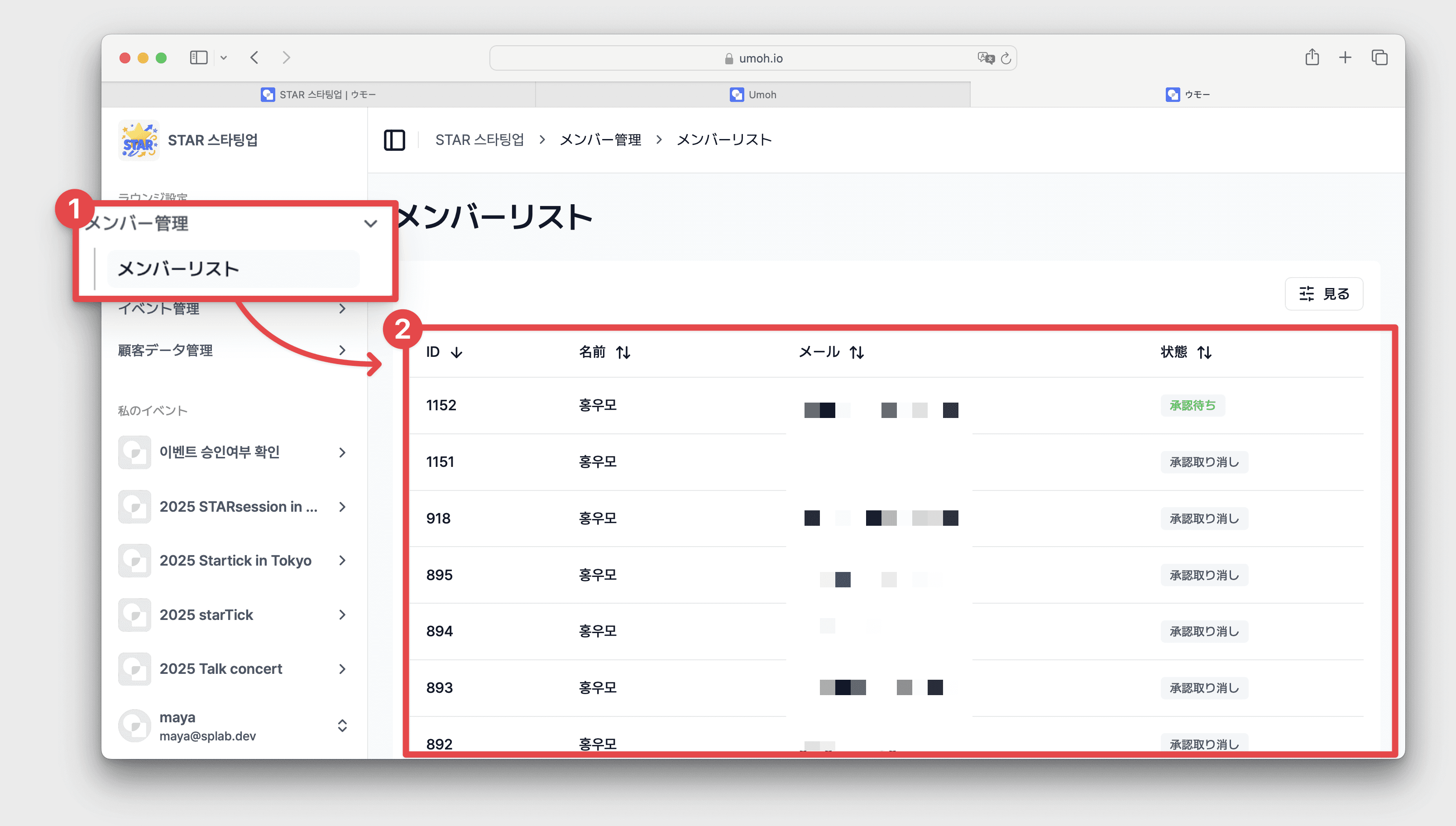Open a new tab with plus icon
The width and height of the screenshot is (1456, 826).
coord(1346,58)
